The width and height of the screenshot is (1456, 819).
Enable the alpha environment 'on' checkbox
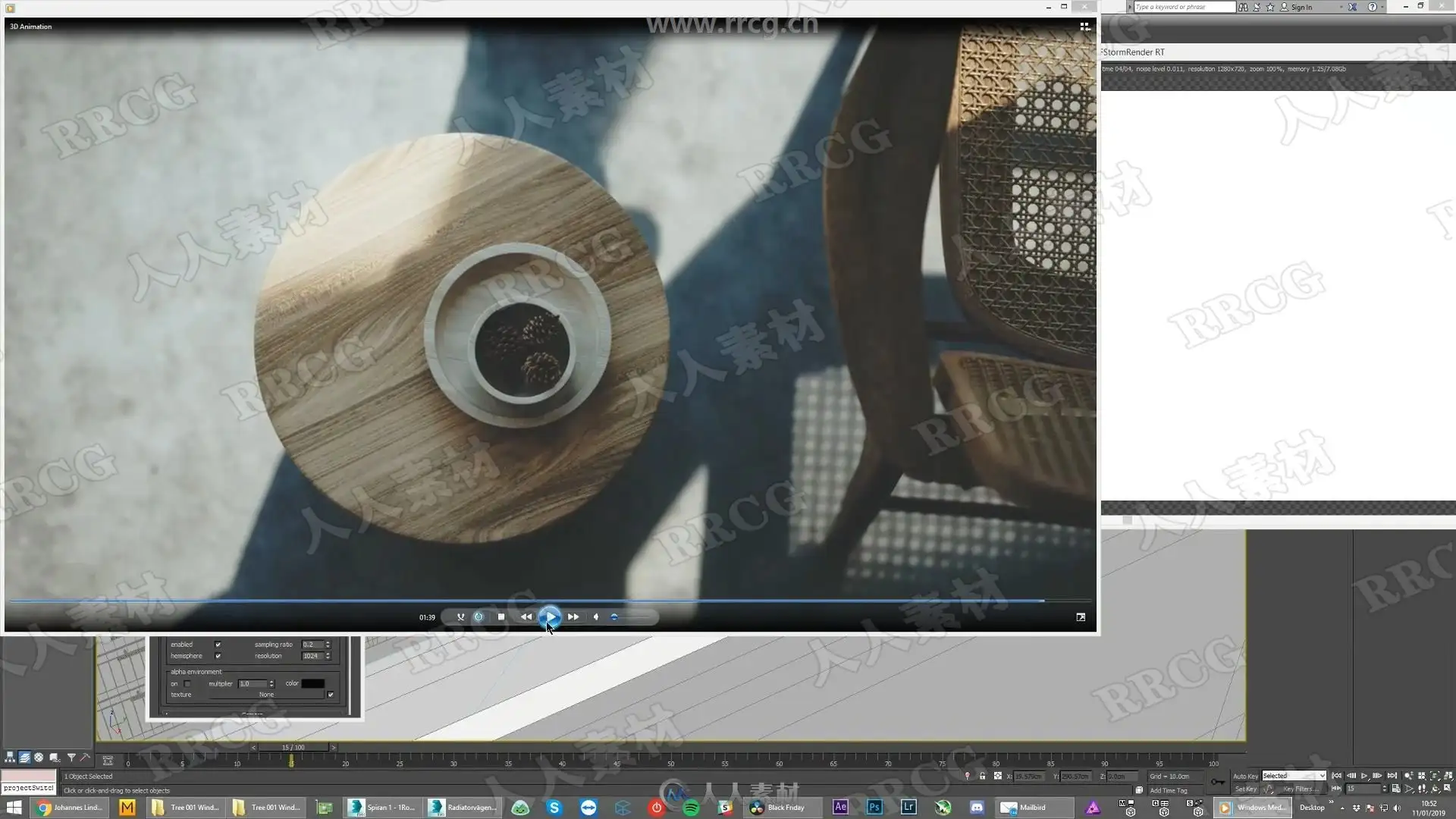click(187, 683)
